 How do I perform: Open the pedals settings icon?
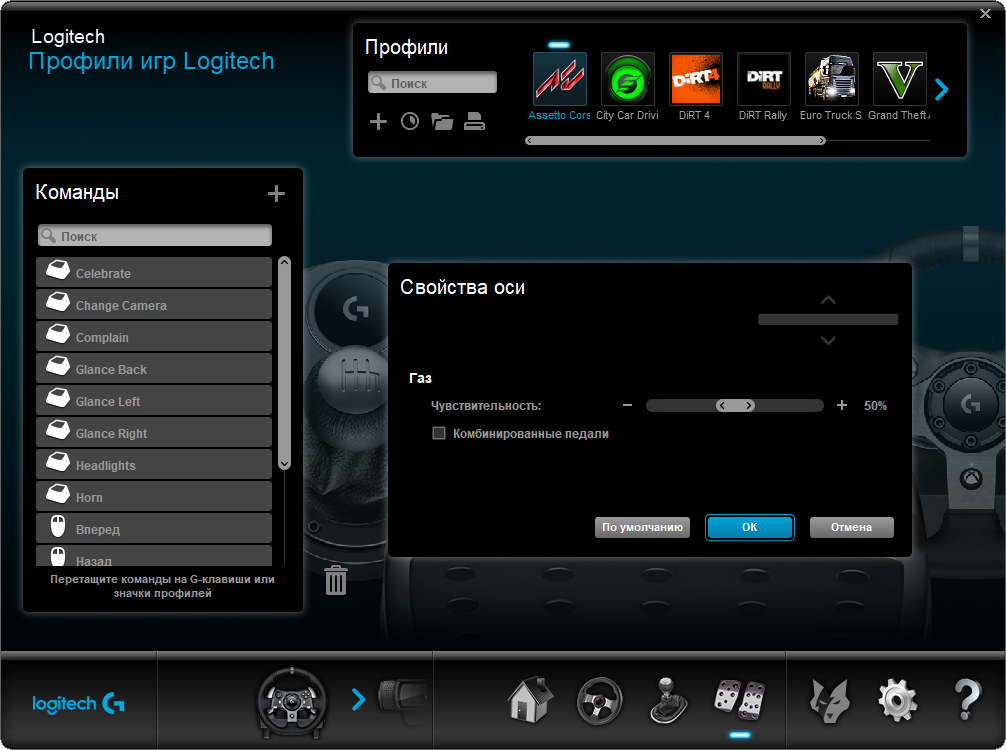739,700
